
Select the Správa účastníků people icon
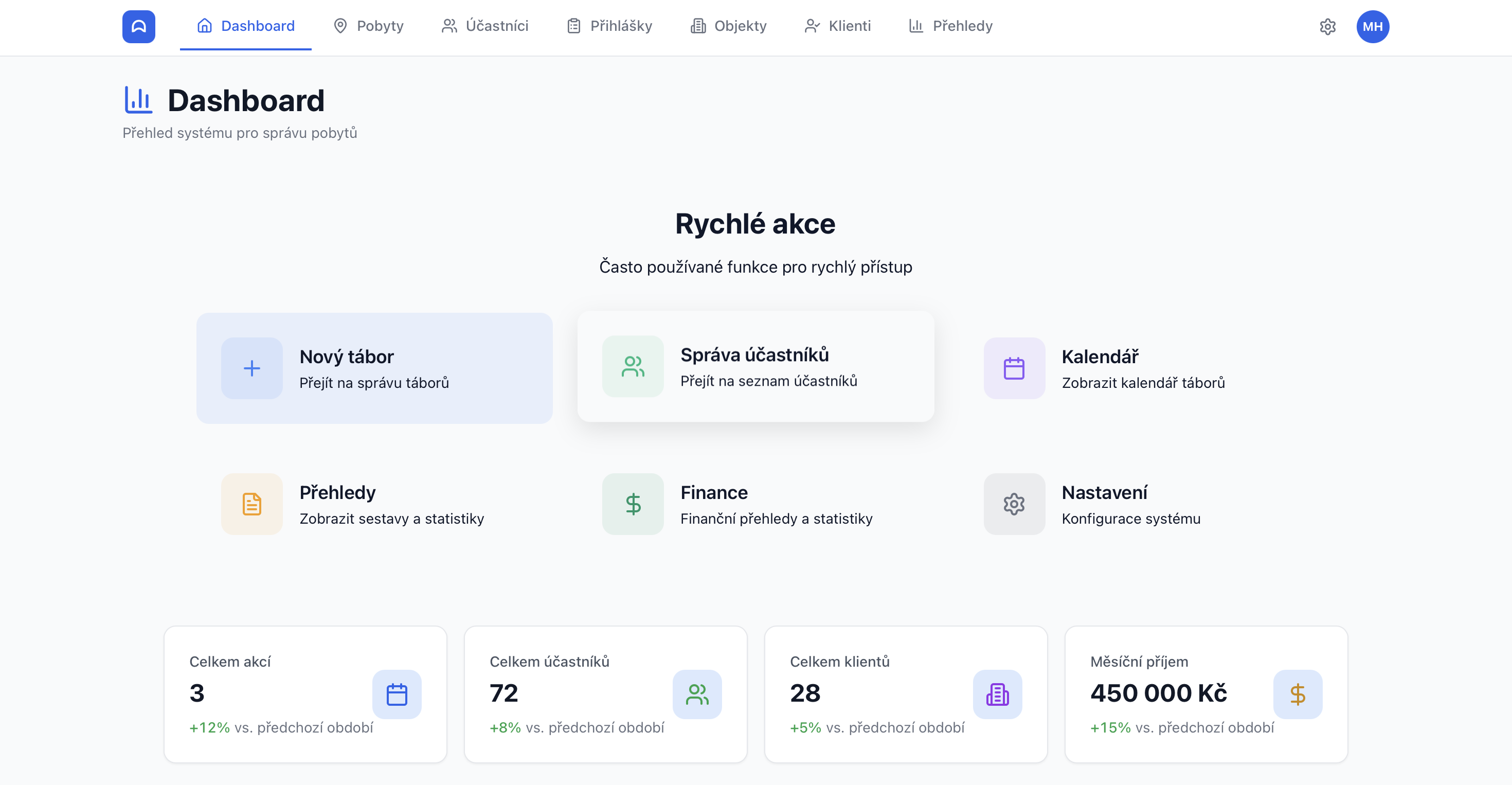(633, 366)
